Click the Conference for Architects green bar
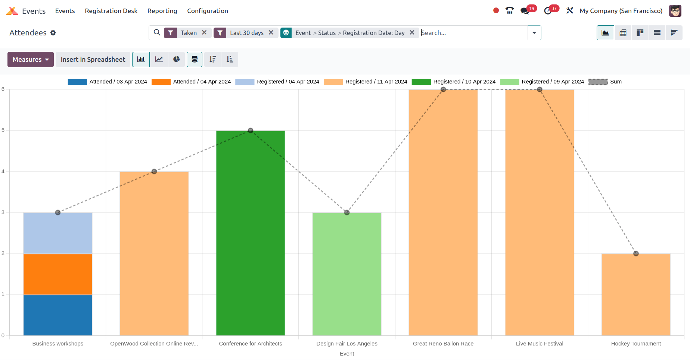Screen dimensions: 690x360 click(250, 233)
